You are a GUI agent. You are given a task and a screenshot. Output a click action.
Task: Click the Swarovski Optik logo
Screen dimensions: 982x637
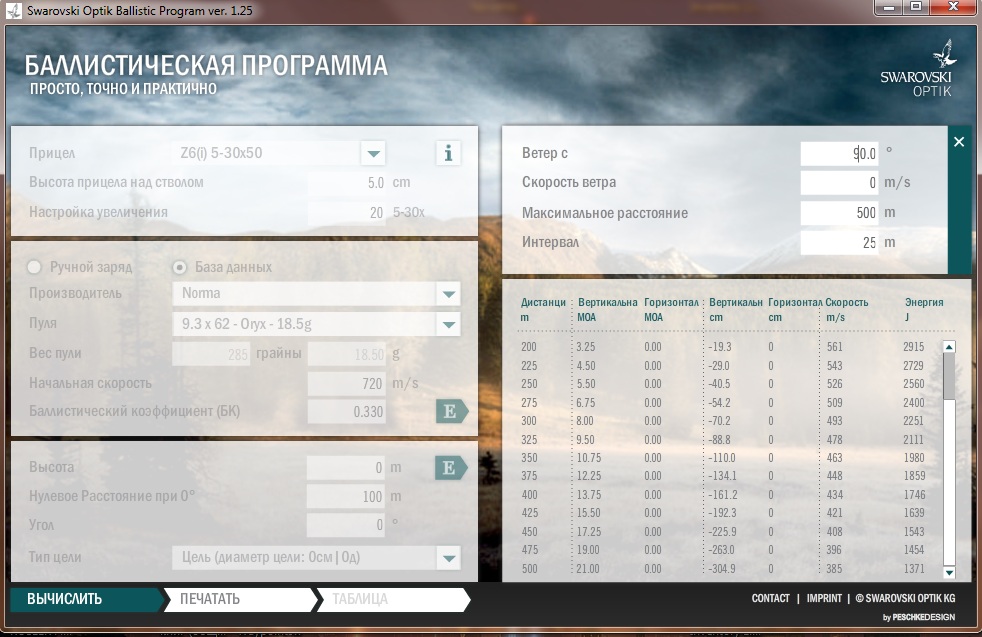916,69
